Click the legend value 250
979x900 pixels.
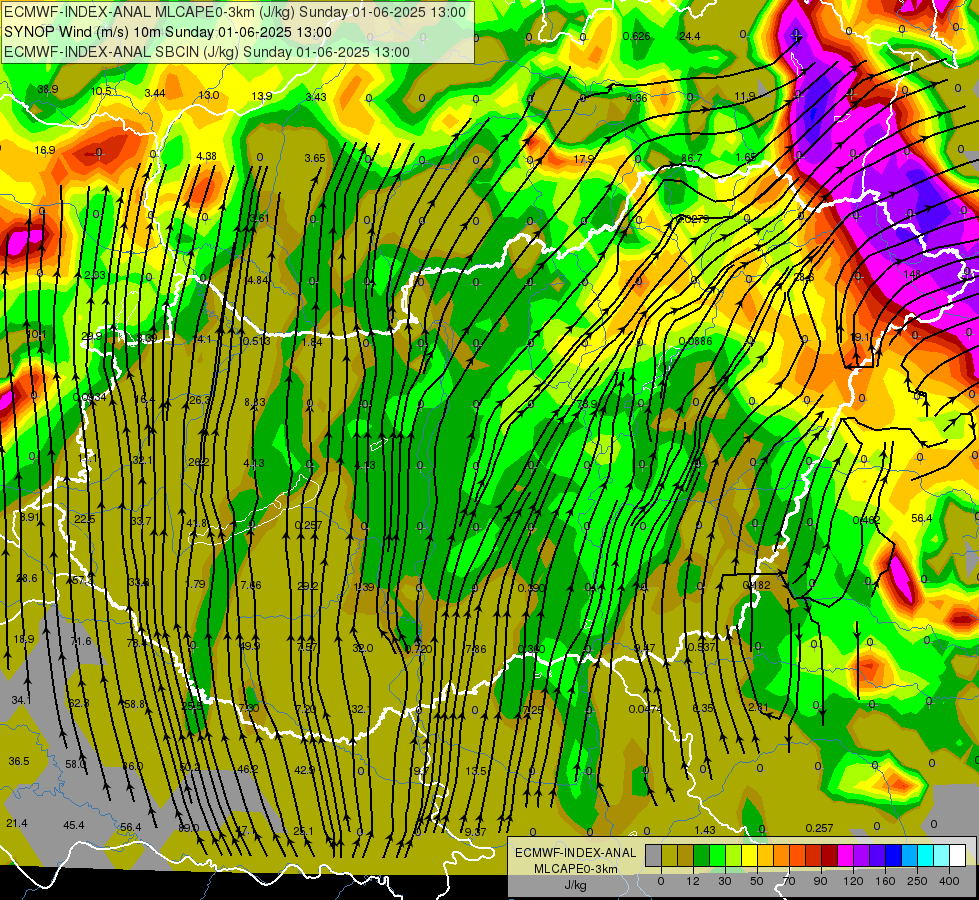[917, 881]
